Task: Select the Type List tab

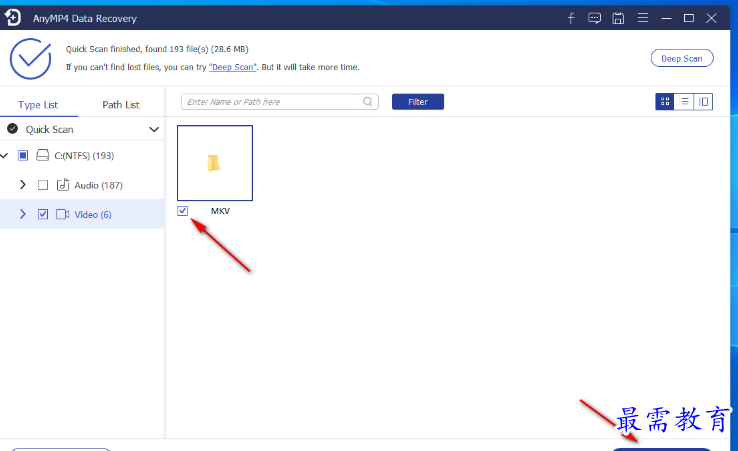Action: 38,105
